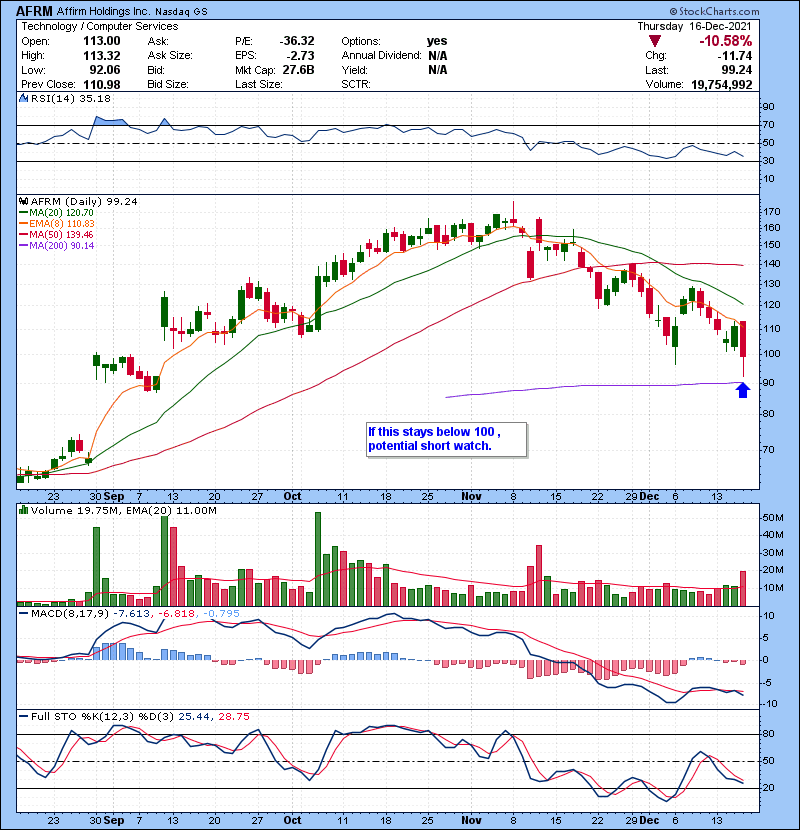Click the short watch annotation text box
The width and height of the screenshot is (800, 830).
[446, 439]
